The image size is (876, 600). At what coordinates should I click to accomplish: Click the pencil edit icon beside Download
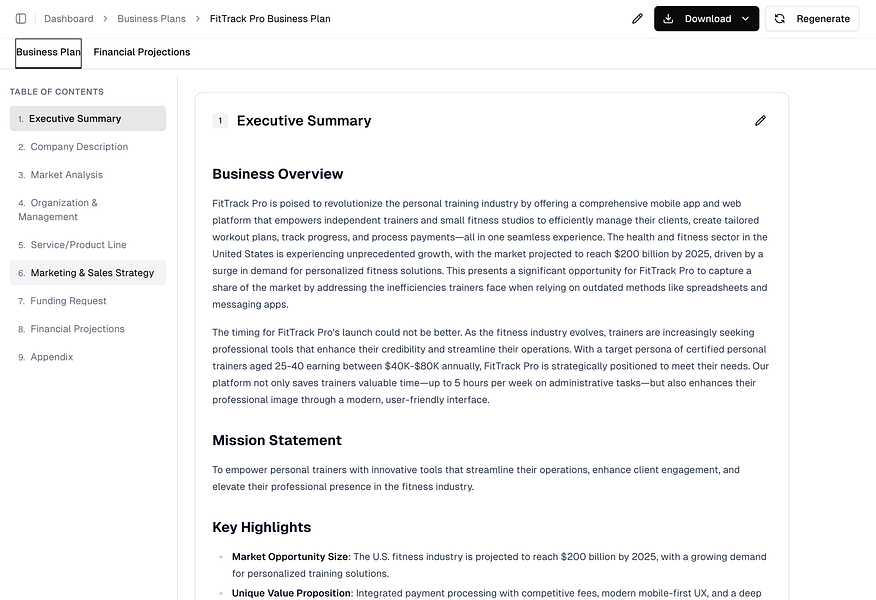coord(637,18)
